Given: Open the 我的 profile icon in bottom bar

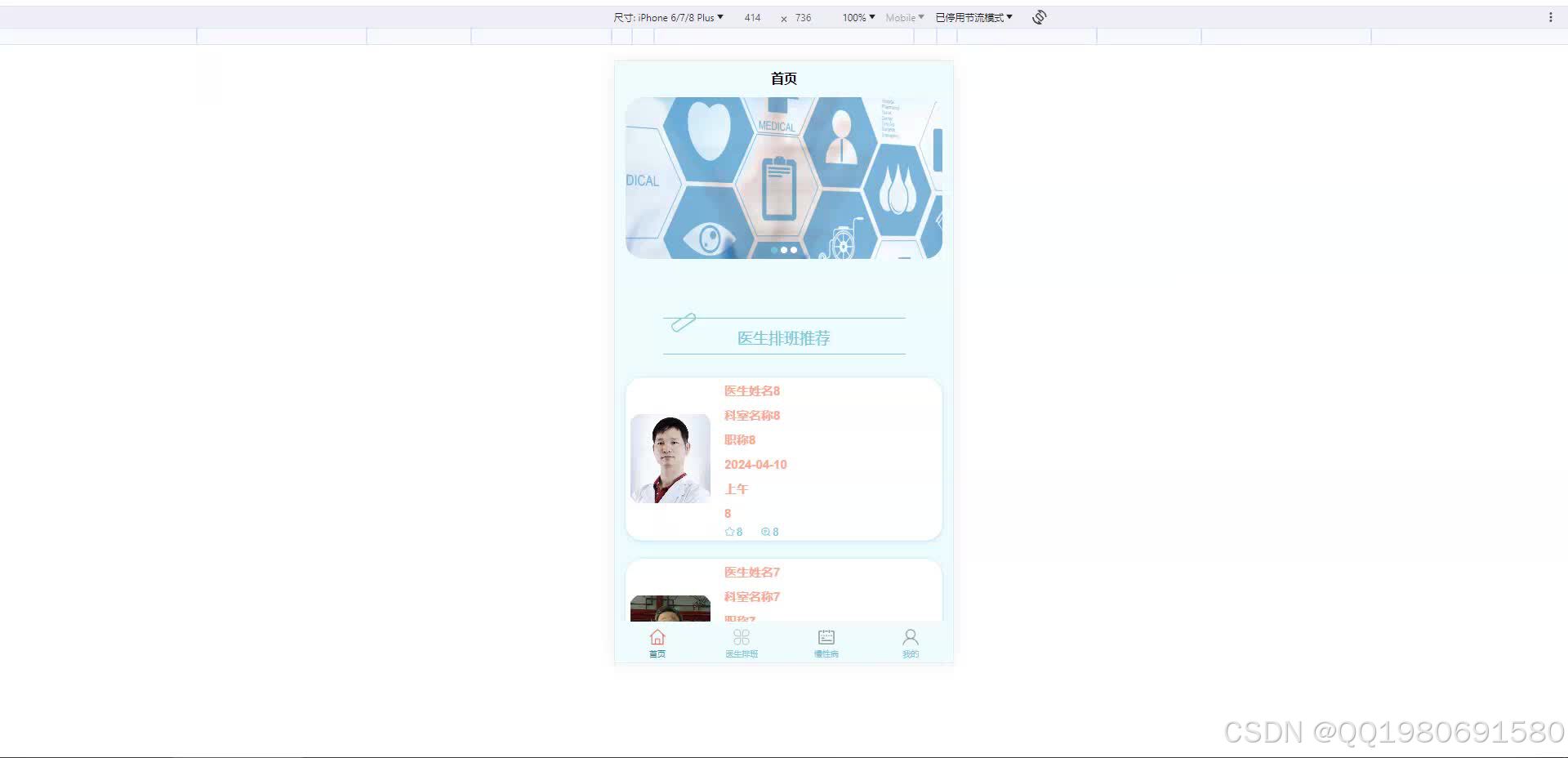Looking at the screenshot, I should coord(911,637).
